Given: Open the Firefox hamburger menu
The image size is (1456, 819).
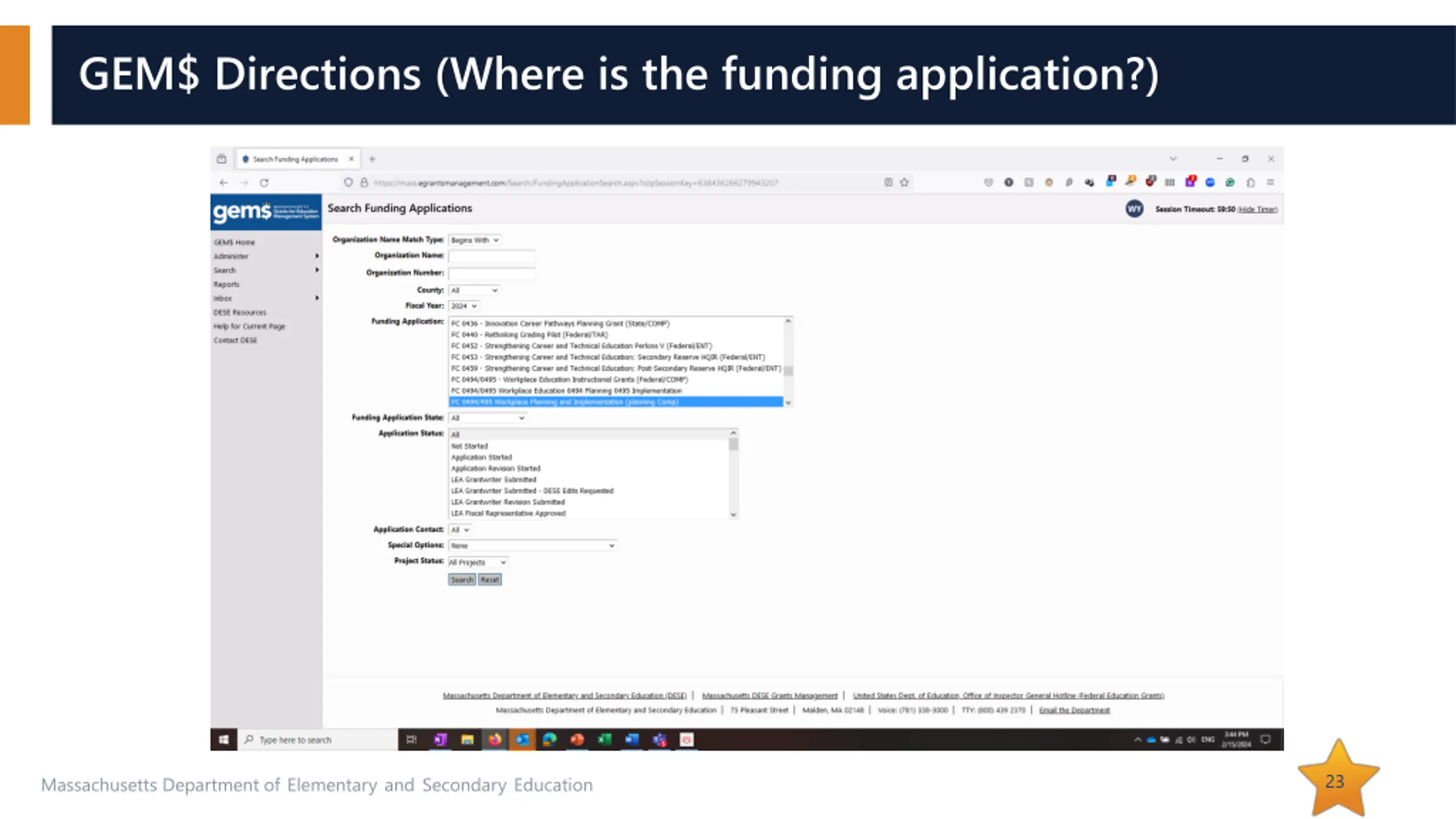Looking at the screenshot, I should pos(1271,183).
